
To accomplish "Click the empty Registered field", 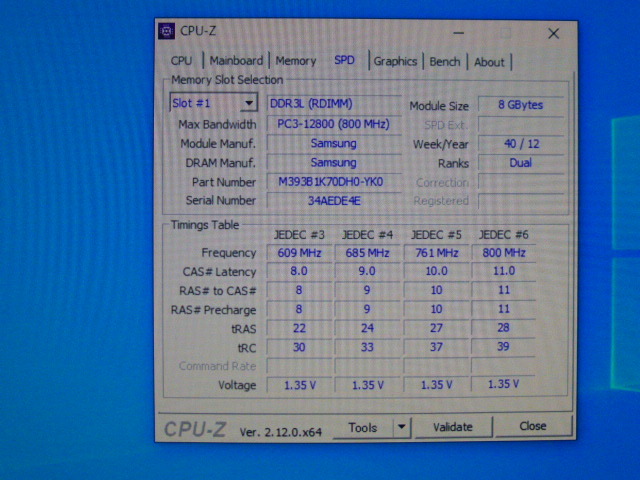I will click(x=520, y=201).
